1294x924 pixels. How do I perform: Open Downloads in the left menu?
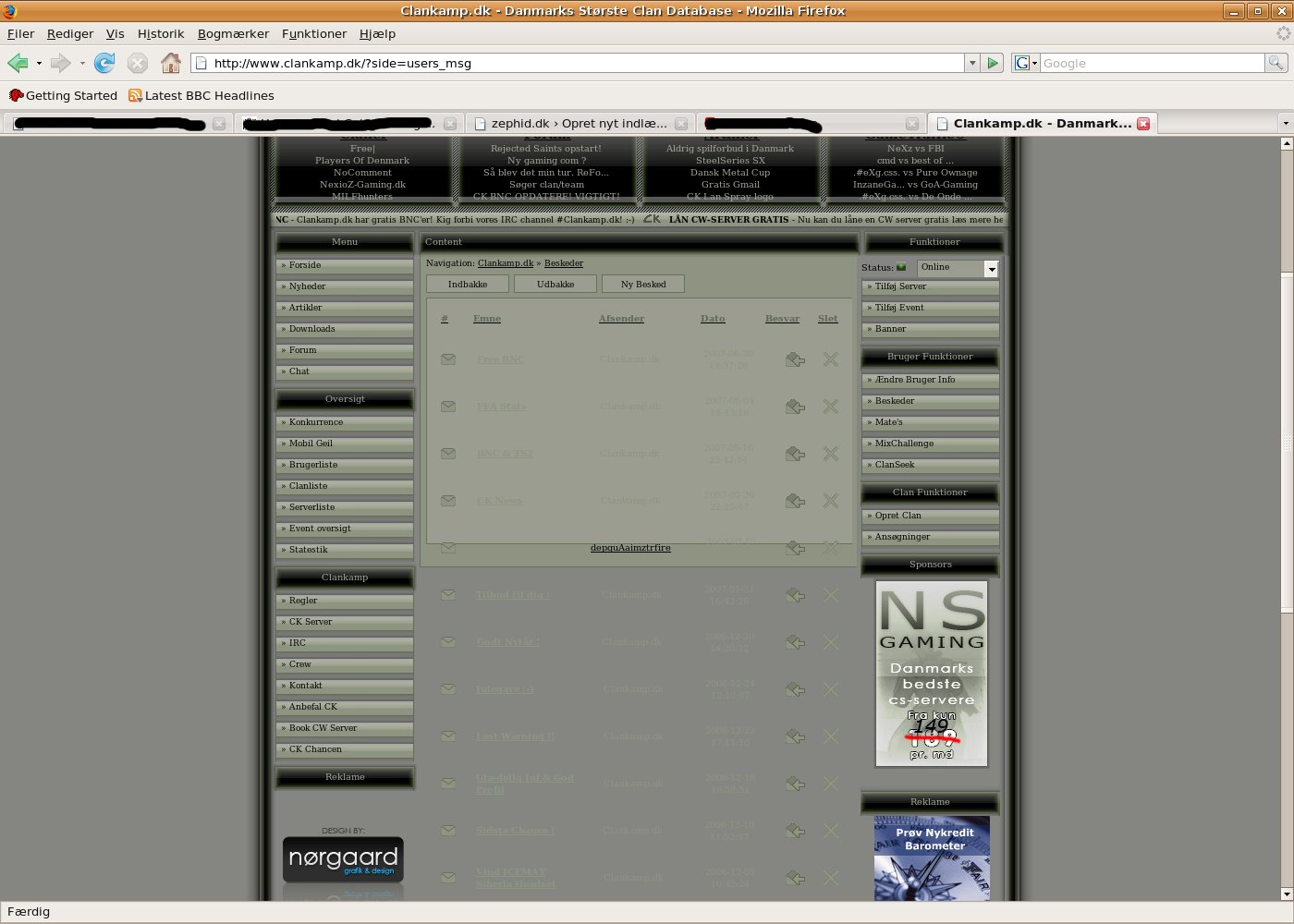pyautogui.click(x=345, y=330)
